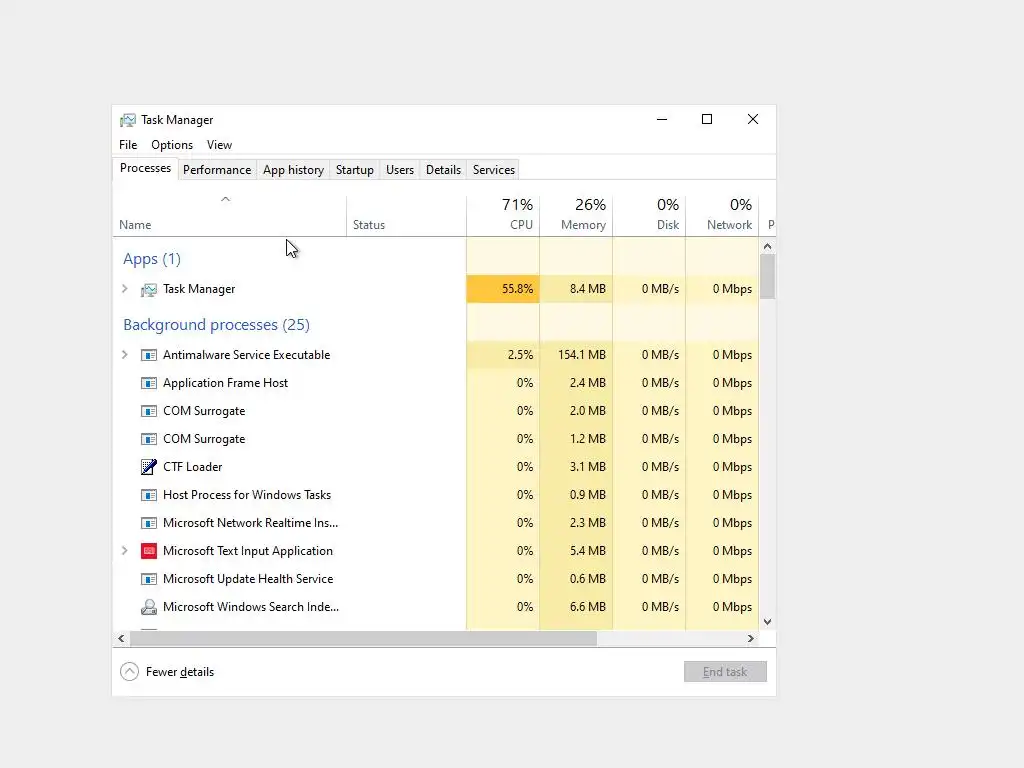Click the Microsoft Update Health Service icon
The width and height of the screenshot is (1024, 768).
149,579
